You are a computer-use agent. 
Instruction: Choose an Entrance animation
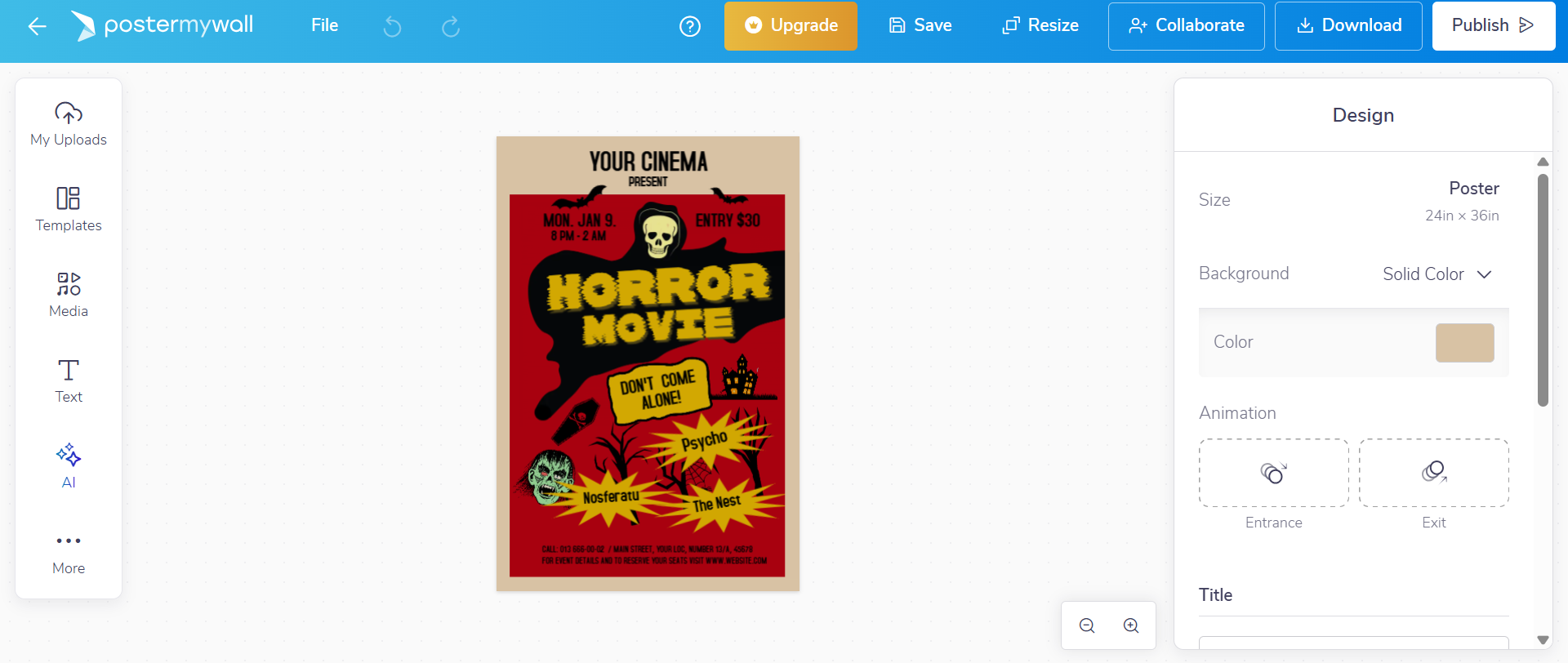1274,473
